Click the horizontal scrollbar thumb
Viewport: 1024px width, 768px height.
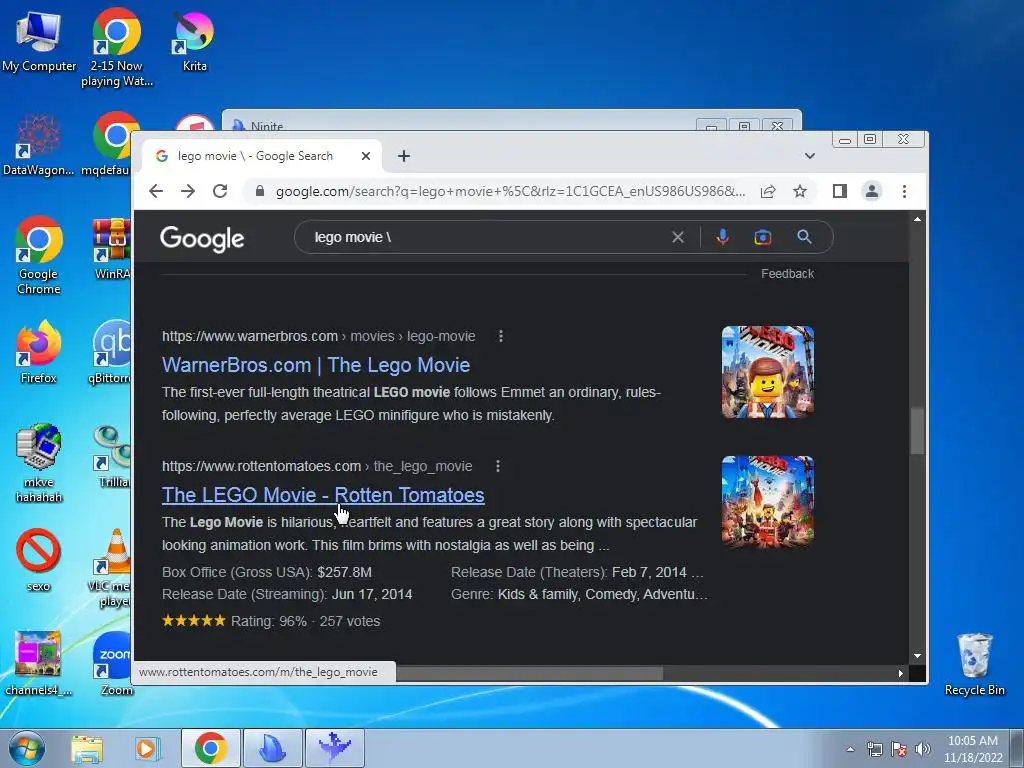tap(530, 673)
